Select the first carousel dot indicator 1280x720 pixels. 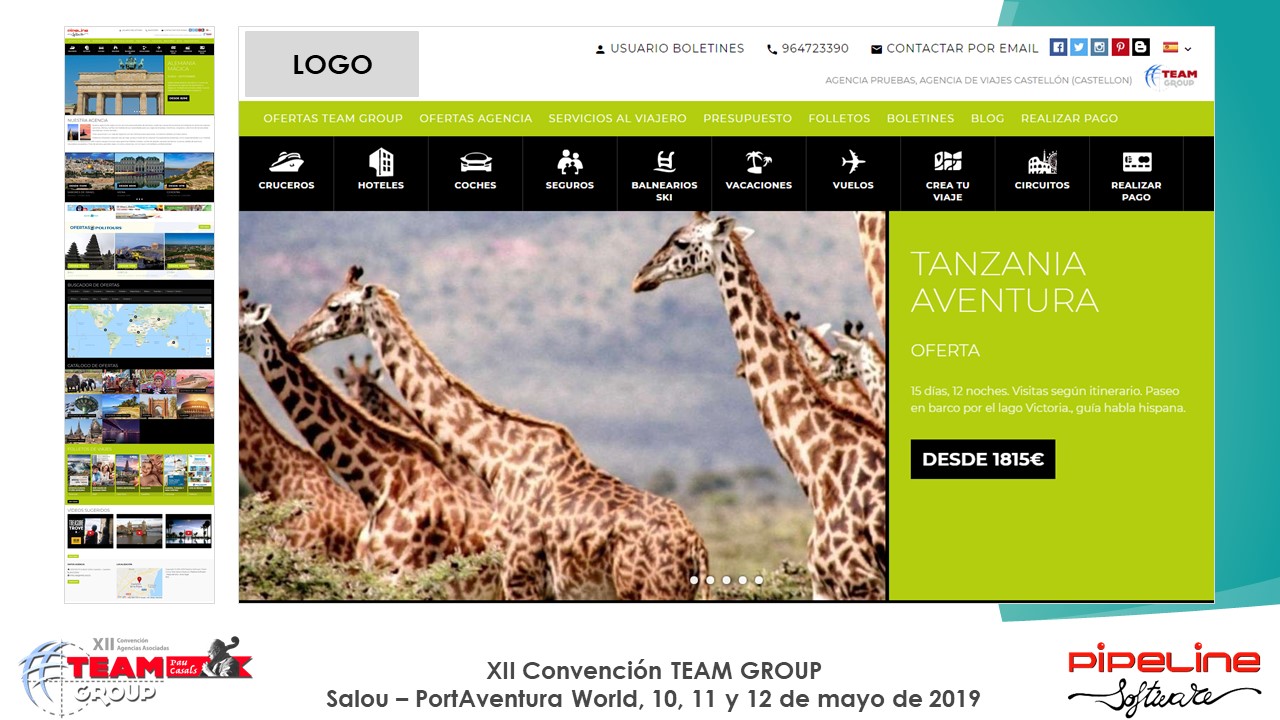pyautogui.click(x=694, y=579)
